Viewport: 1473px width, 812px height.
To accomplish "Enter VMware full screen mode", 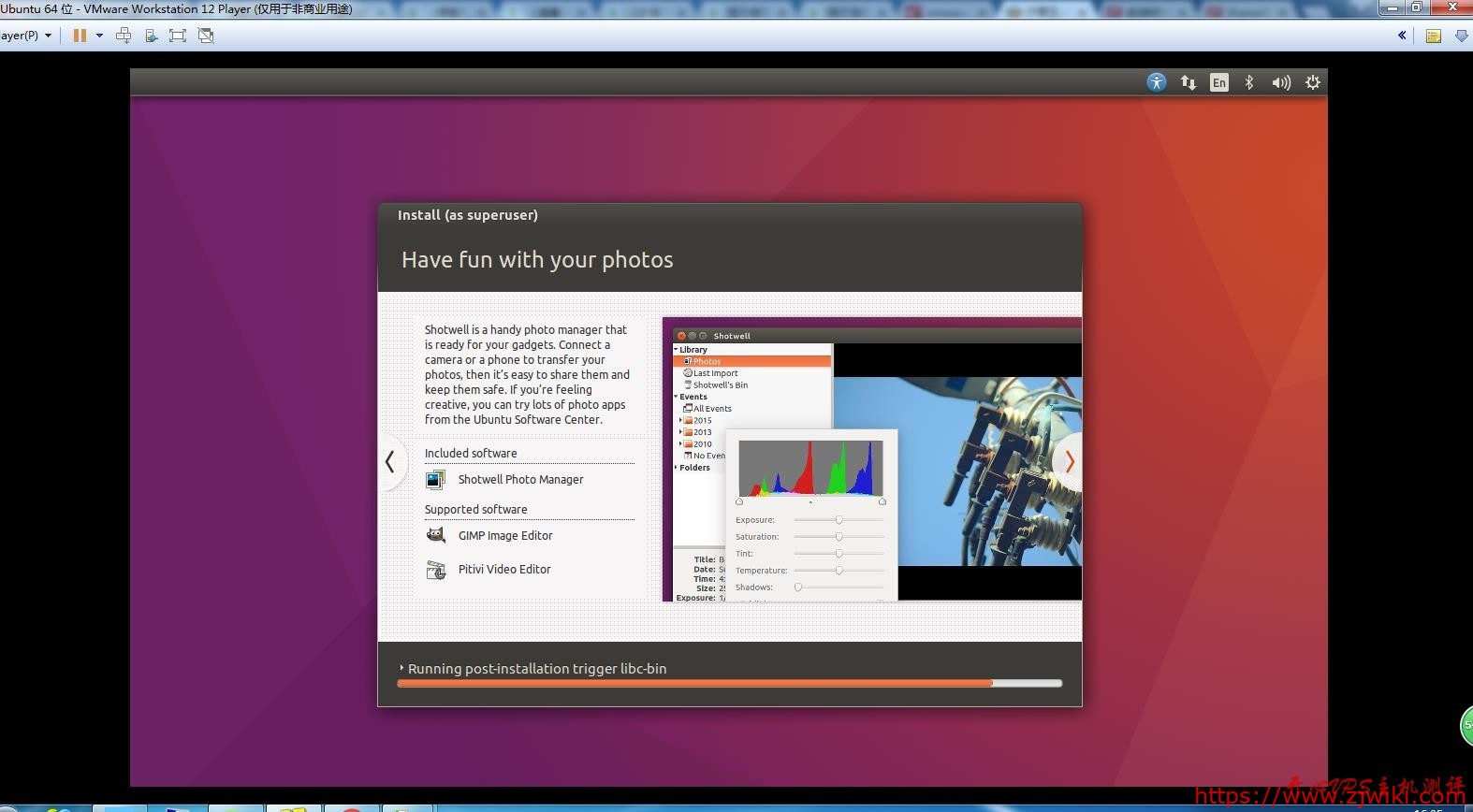I will [178, 36].
